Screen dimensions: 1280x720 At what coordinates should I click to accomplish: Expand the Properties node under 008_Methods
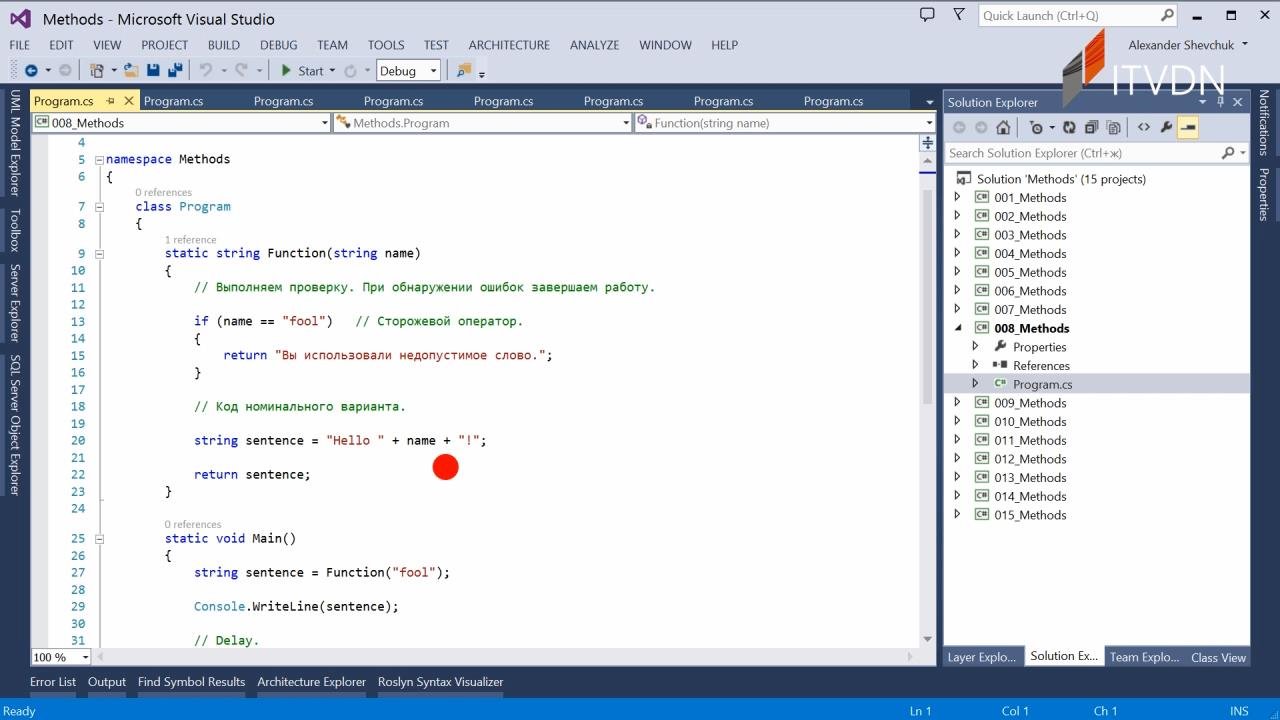976,346
